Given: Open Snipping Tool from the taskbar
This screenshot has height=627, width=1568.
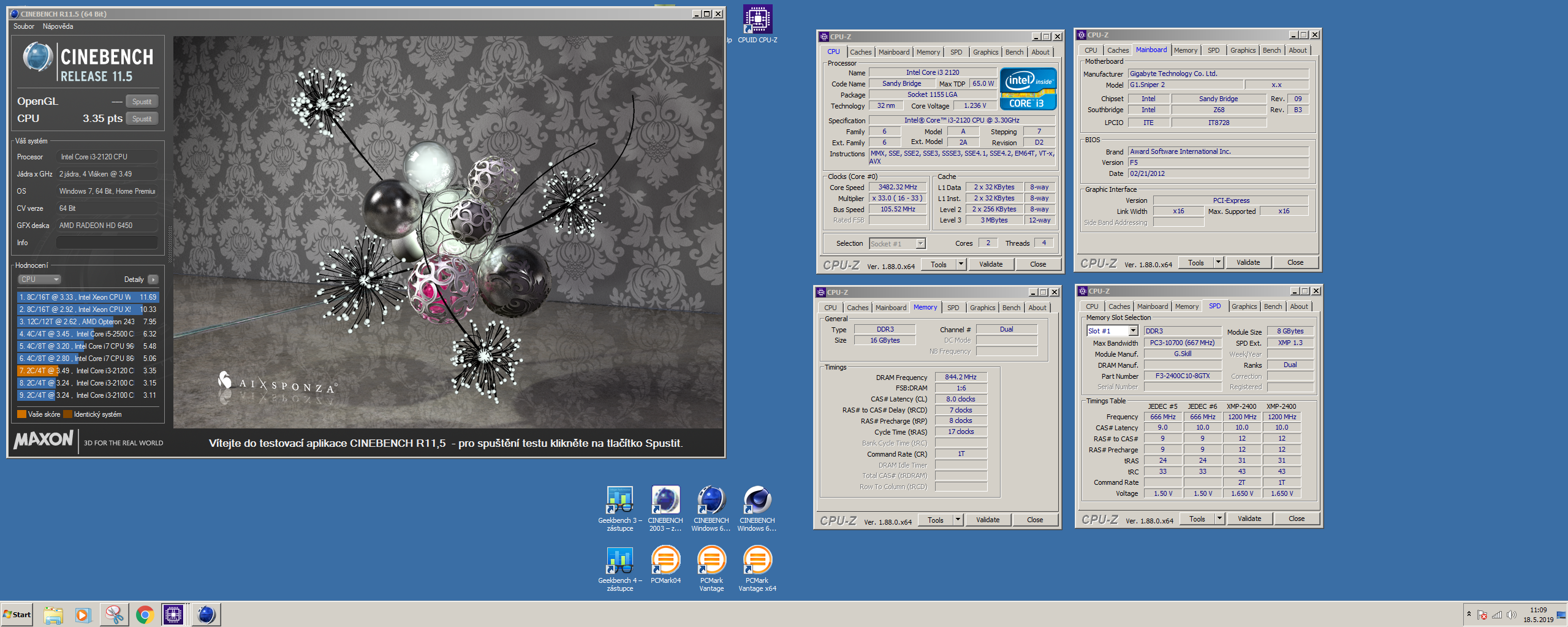Looking at the screenshot, I should tap(114, 614).
